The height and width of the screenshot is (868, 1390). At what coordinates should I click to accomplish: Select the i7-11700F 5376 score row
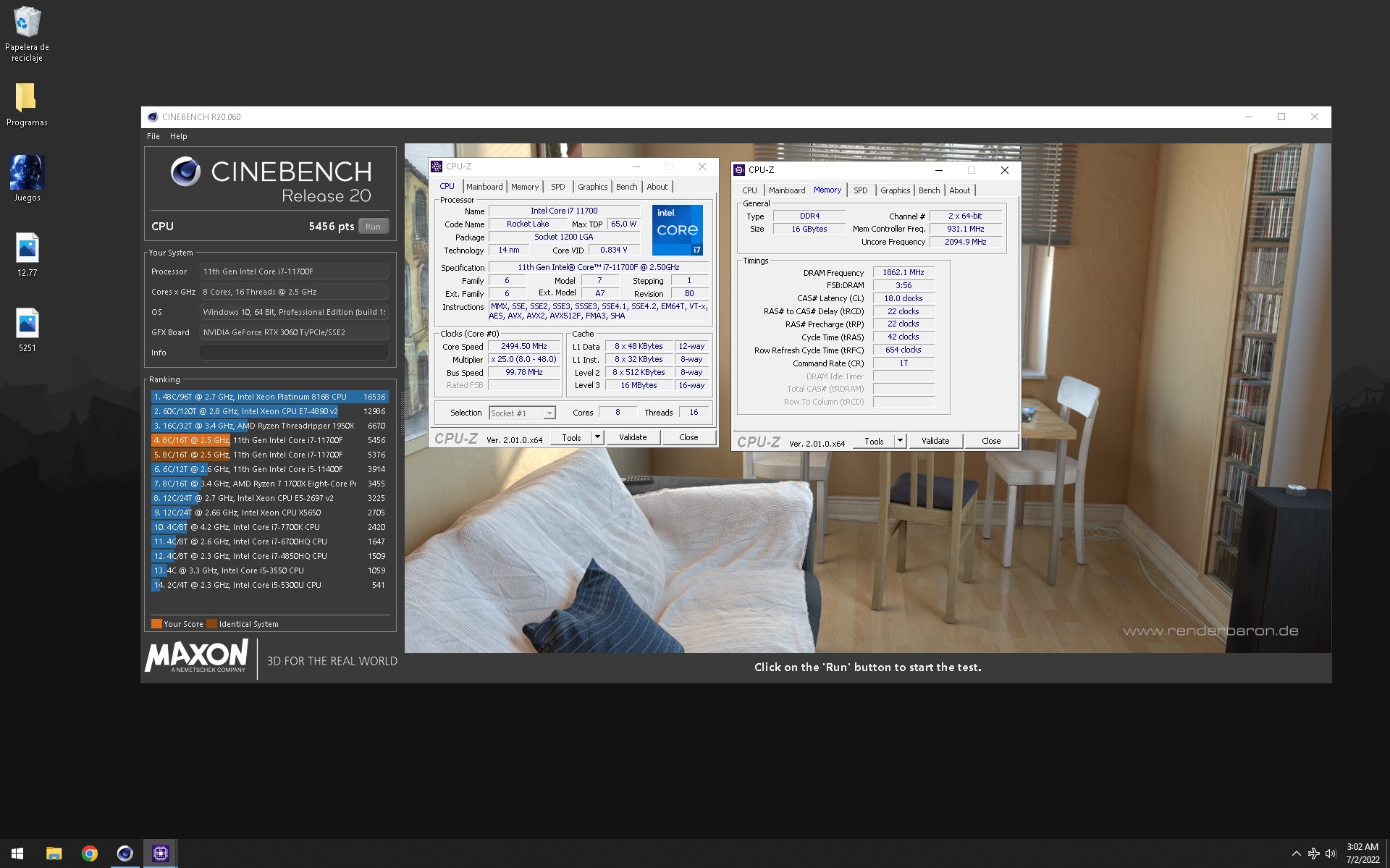[269, 455]
